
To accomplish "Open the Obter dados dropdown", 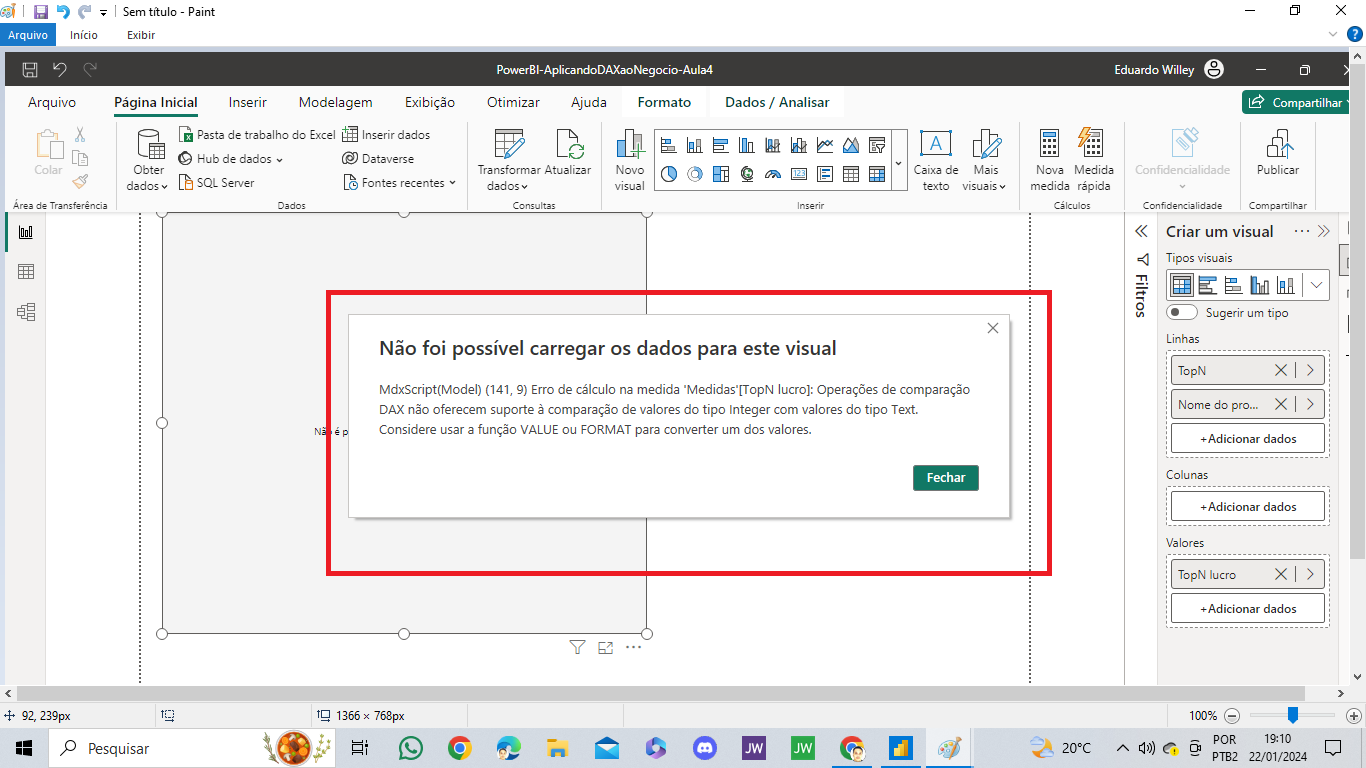I will [x=149, y=160].
